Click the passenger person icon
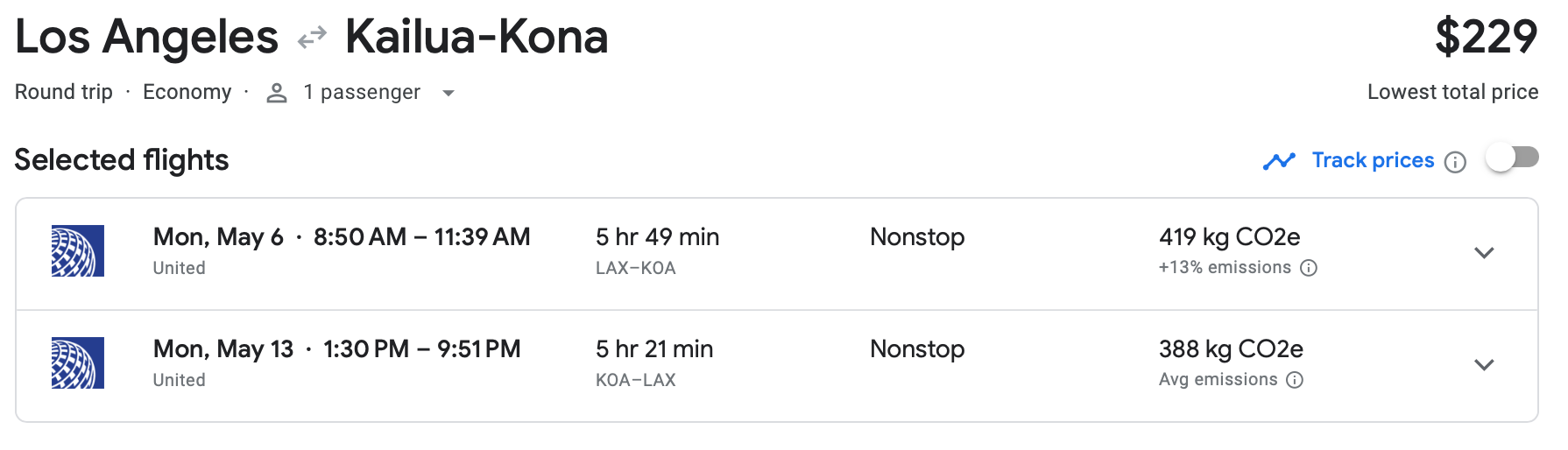The height and width of the screenshot is (450, 1568). click(277, 93)
